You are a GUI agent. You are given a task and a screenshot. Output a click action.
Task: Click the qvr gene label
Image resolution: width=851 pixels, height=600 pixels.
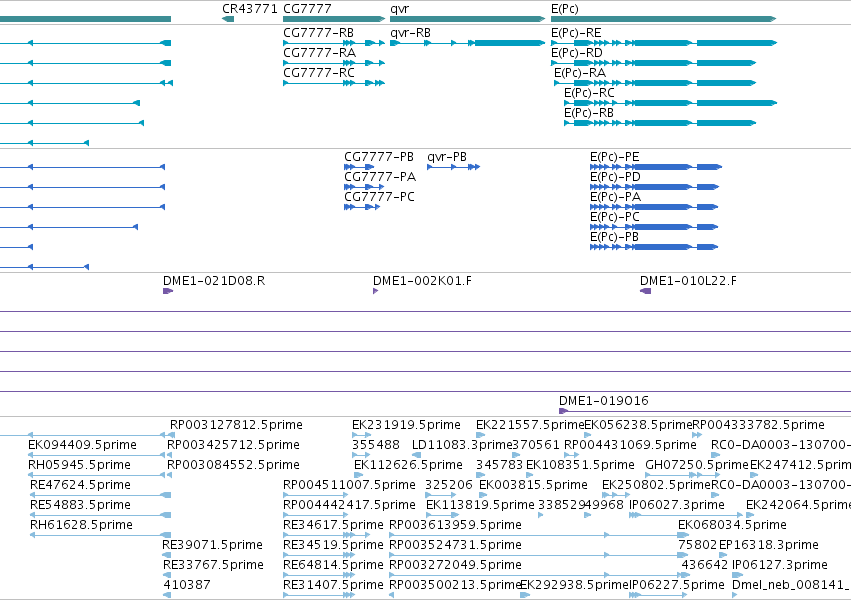click(399, 9)
